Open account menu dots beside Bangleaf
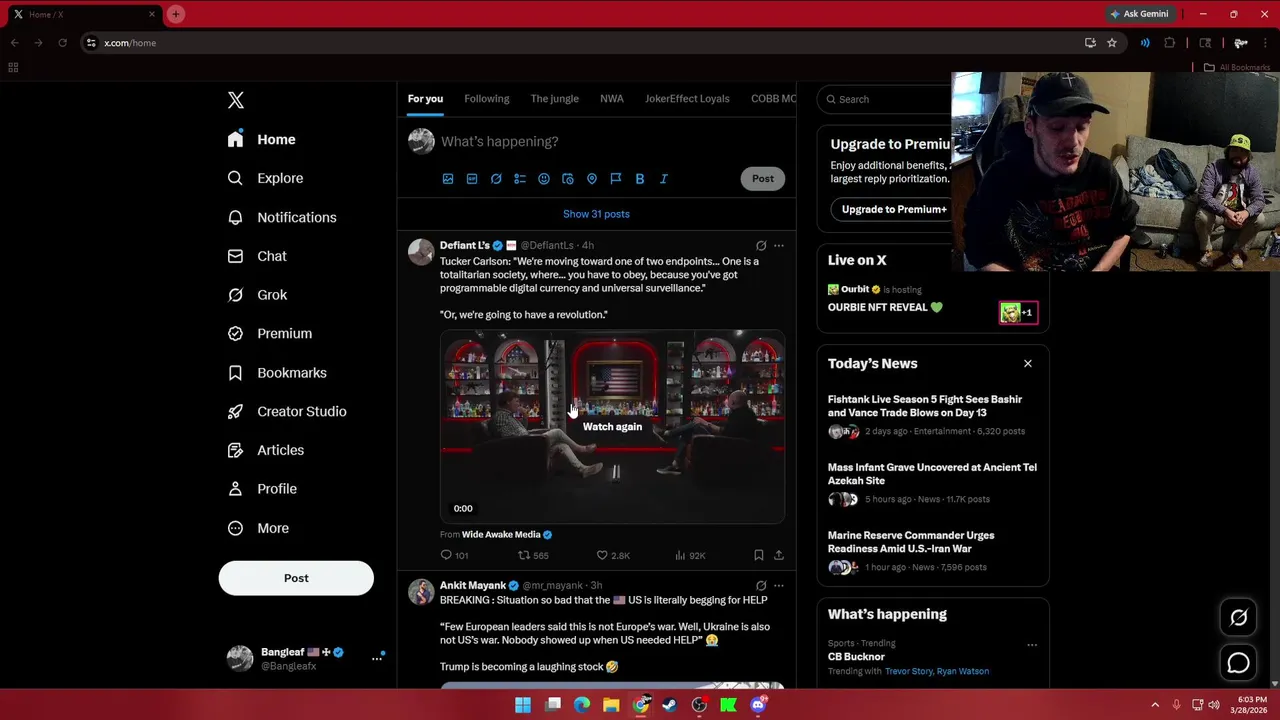This screenshot has width=1280, height=720. point(377,658)
